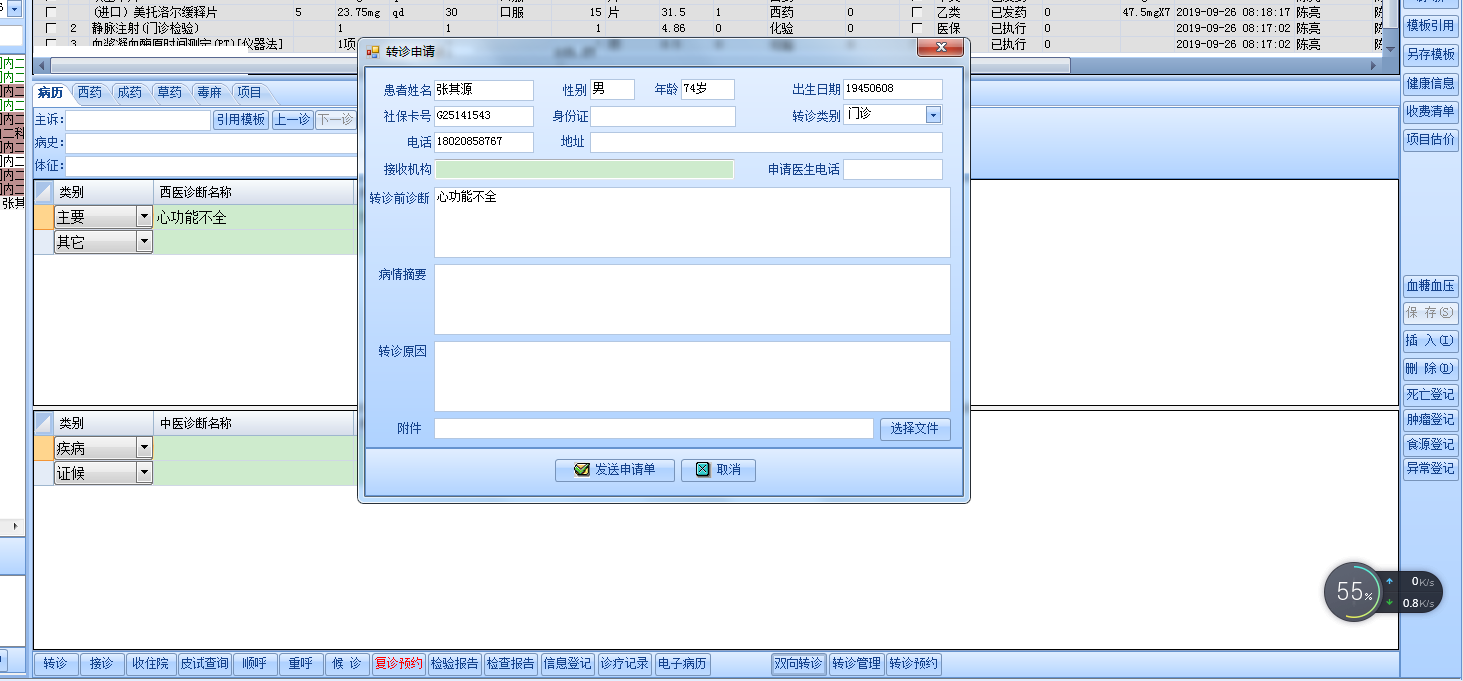Click the 顺呼 bottom toolbar button
Viewport: 1463px width, 681px height.
pyautogui.click(x=255, y=664)
